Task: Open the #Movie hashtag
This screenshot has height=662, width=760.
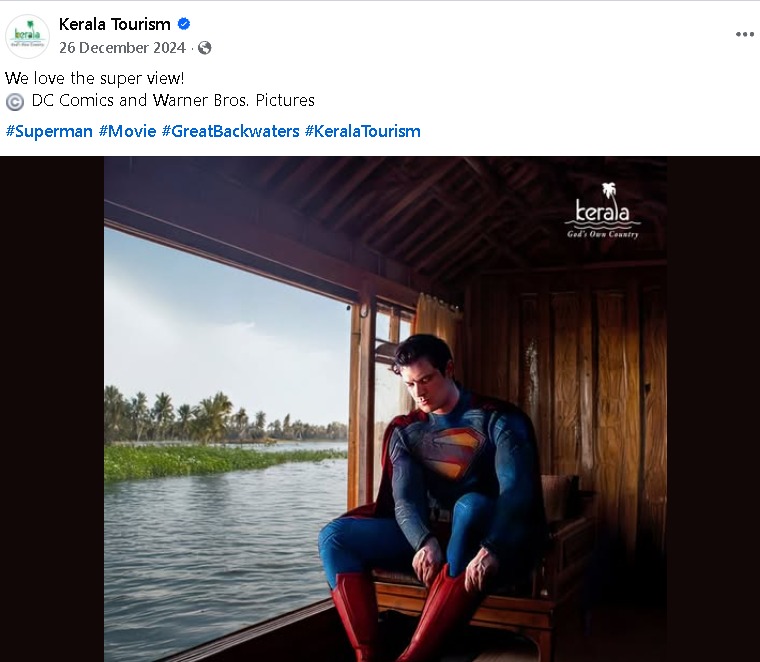Action: tap(127, 131)
